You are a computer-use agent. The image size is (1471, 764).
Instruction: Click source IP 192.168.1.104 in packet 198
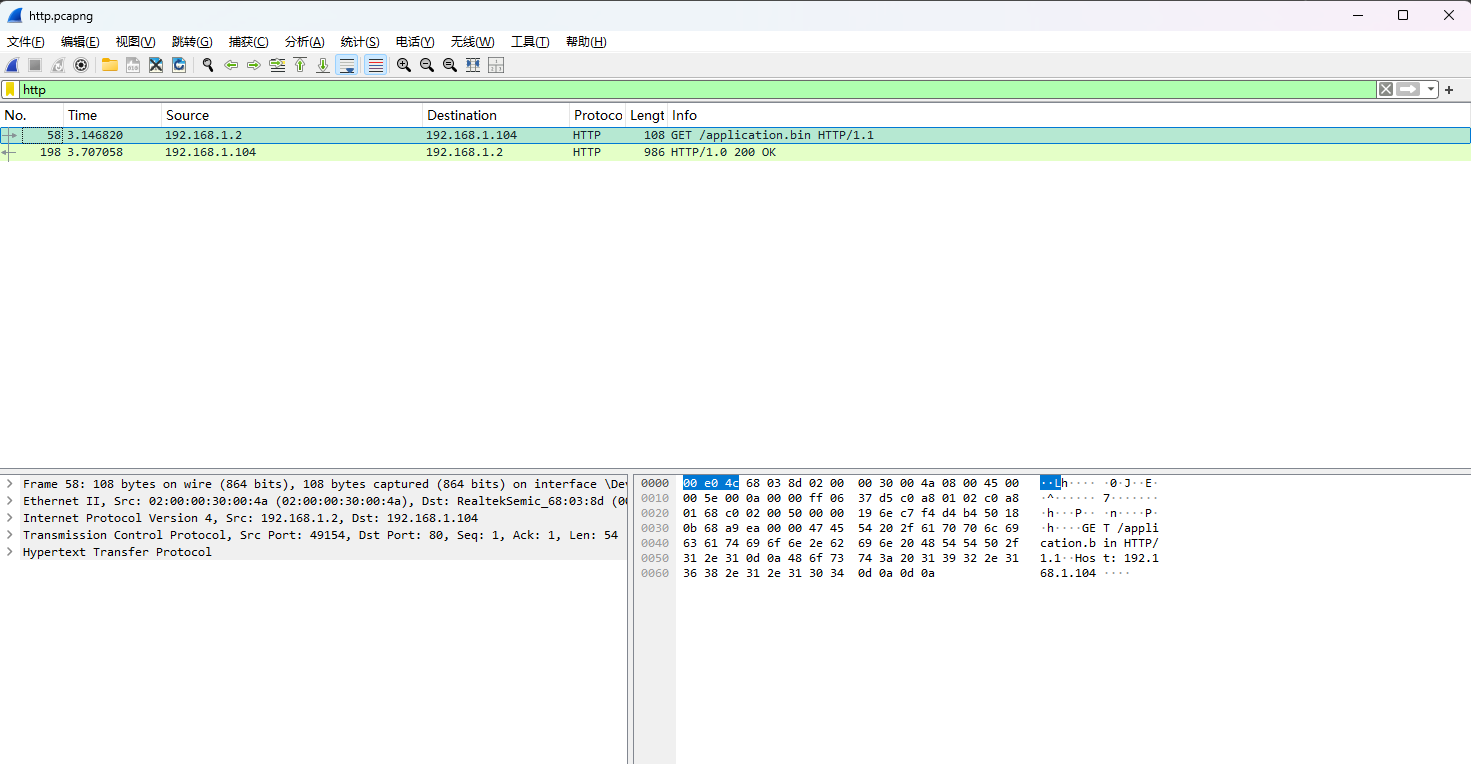[210, 152]
